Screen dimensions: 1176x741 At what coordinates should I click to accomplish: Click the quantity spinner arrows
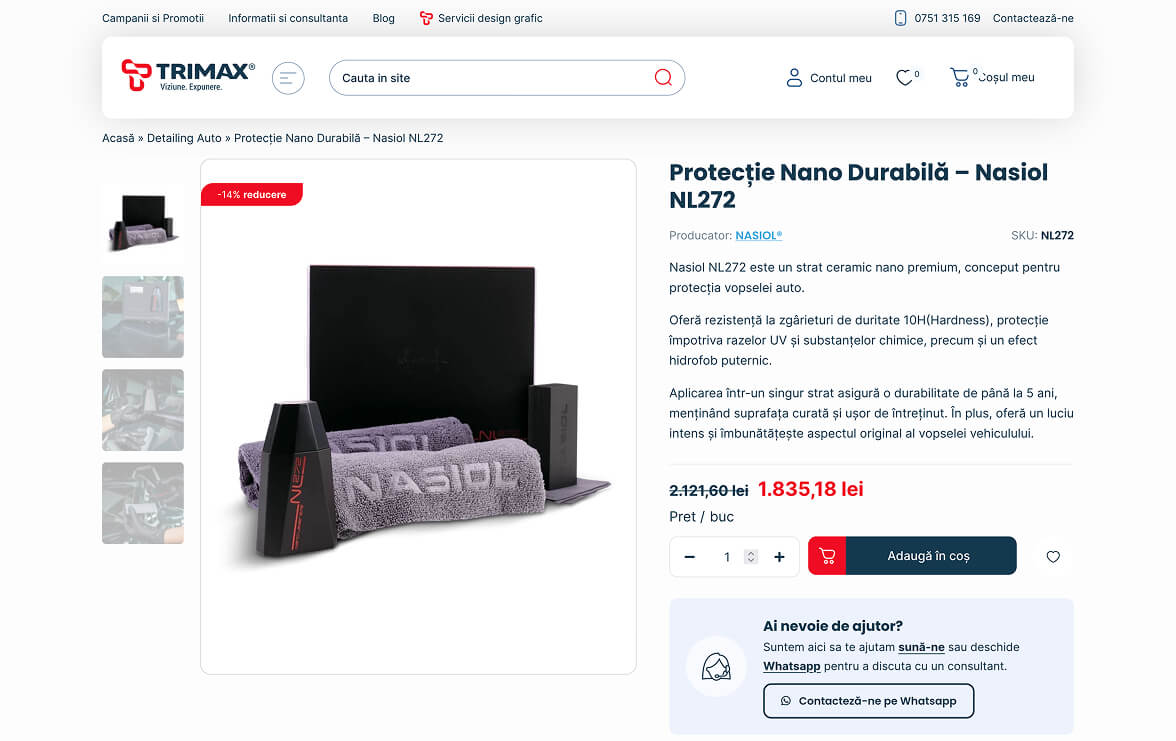(x=751, y=556)
